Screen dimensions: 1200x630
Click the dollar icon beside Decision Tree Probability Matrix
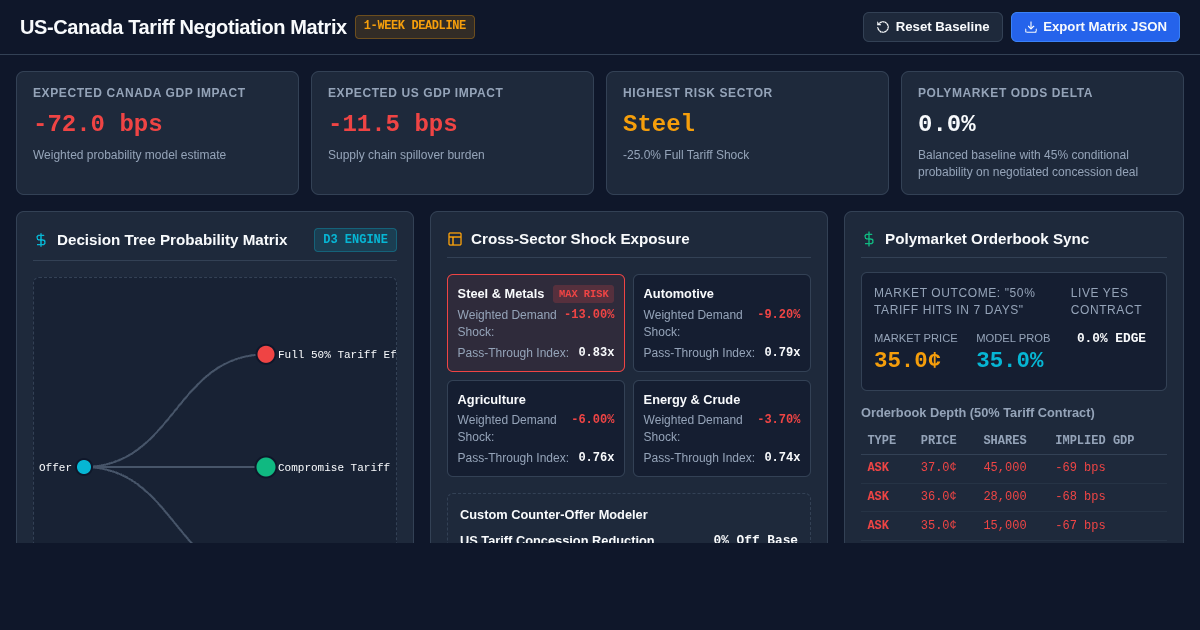click(x=41, y=240)
